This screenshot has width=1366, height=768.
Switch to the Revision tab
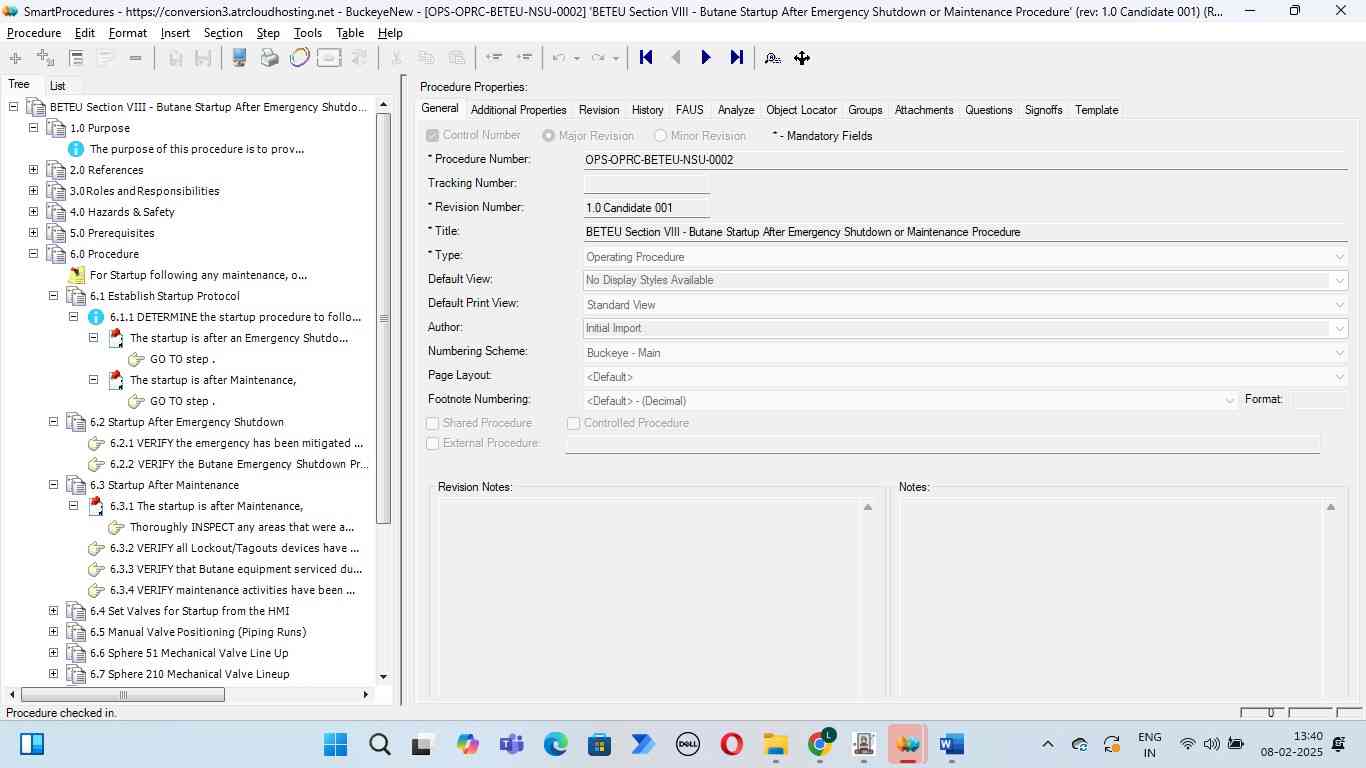click(599, 110)
